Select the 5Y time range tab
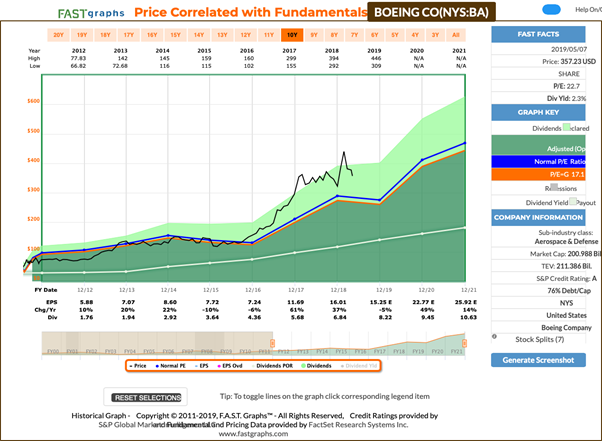The width and height of the screenshot is (602, 441). (395, 35)
